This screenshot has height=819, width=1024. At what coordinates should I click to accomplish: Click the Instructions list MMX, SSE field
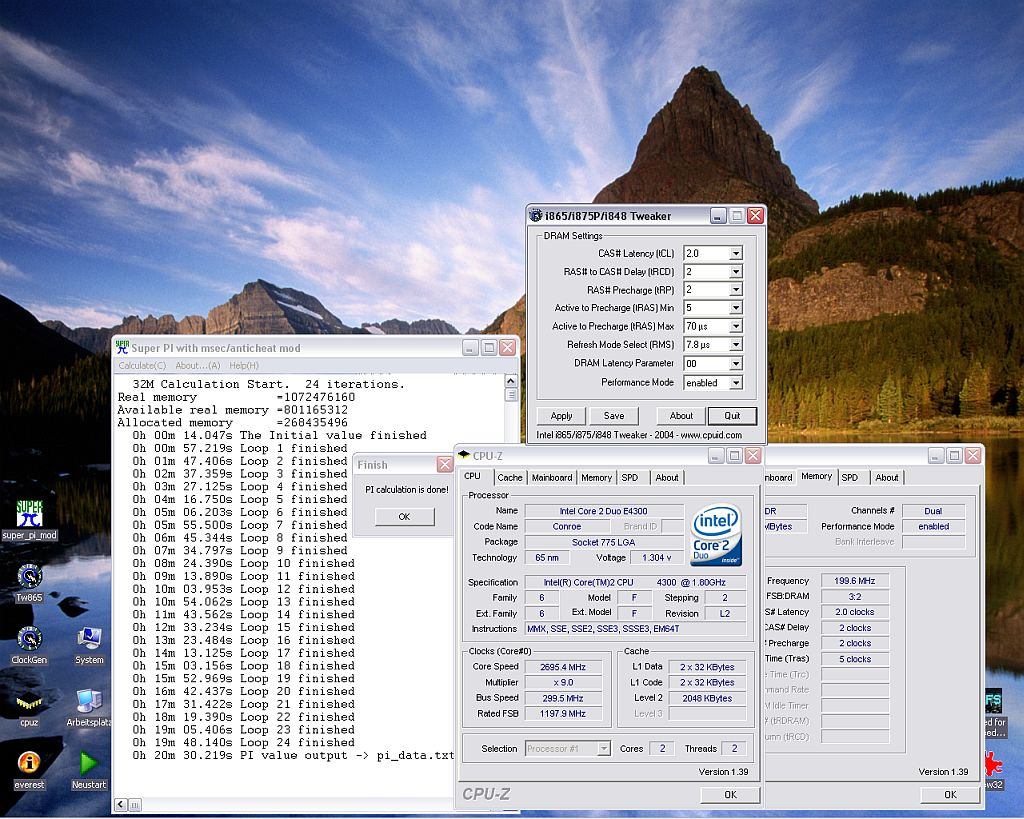(635, 629)
